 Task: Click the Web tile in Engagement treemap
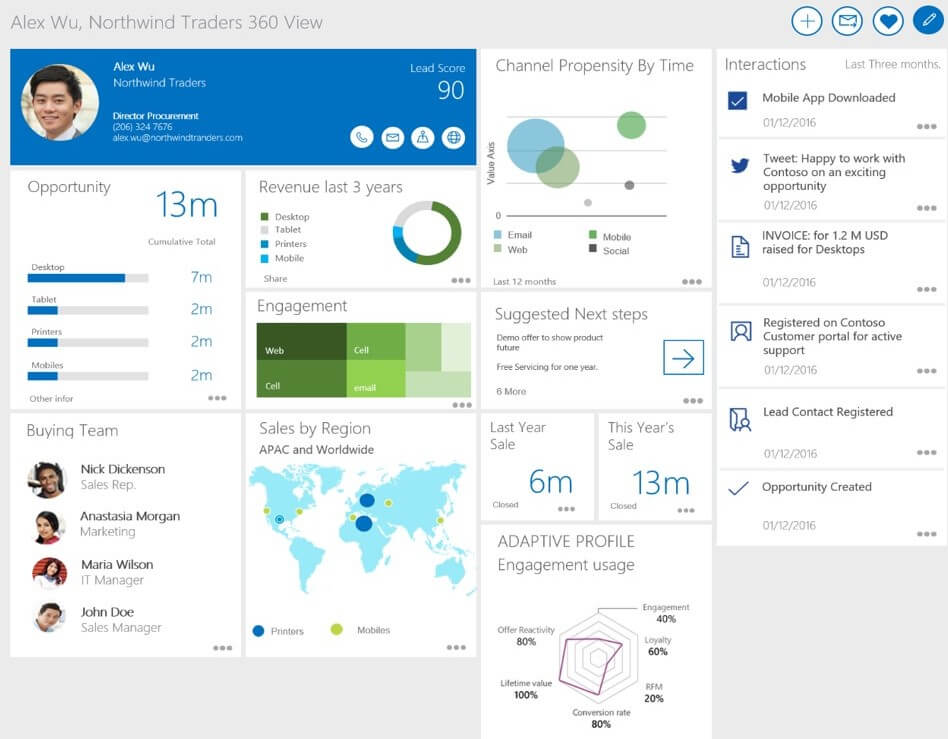click(301, 342)
